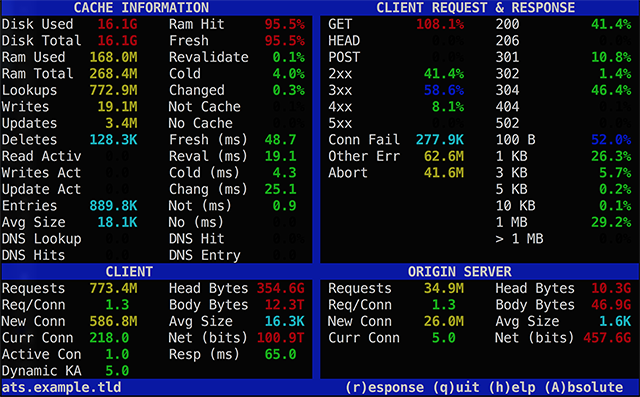The image size is (640, 397).
Task: Select Reval (ms) value 19.1
Action: pos(280,156)
